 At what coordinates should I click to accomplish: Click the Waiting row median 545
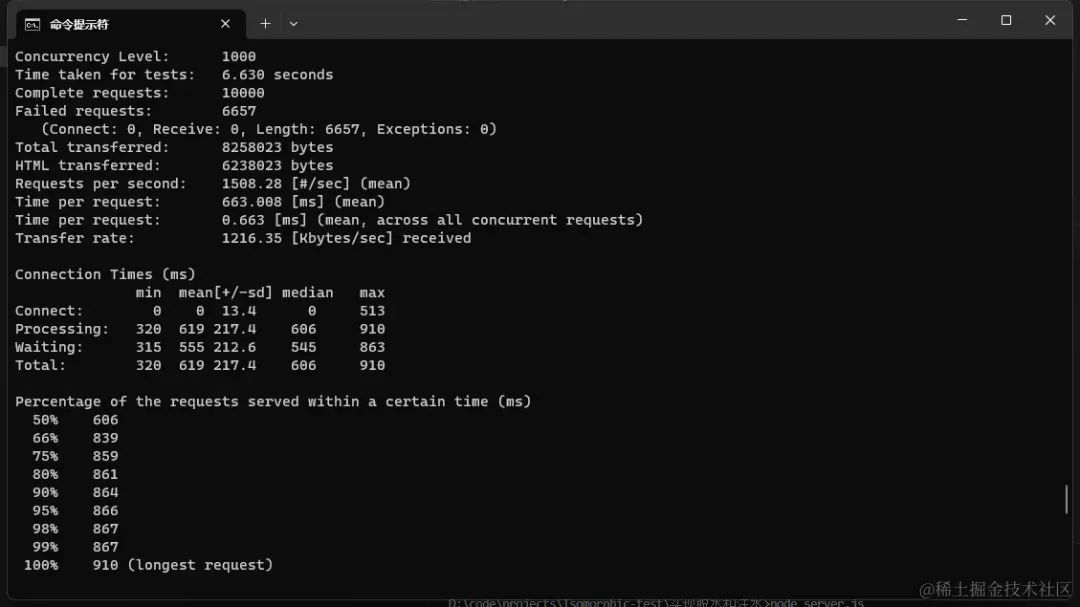point(303,347)
